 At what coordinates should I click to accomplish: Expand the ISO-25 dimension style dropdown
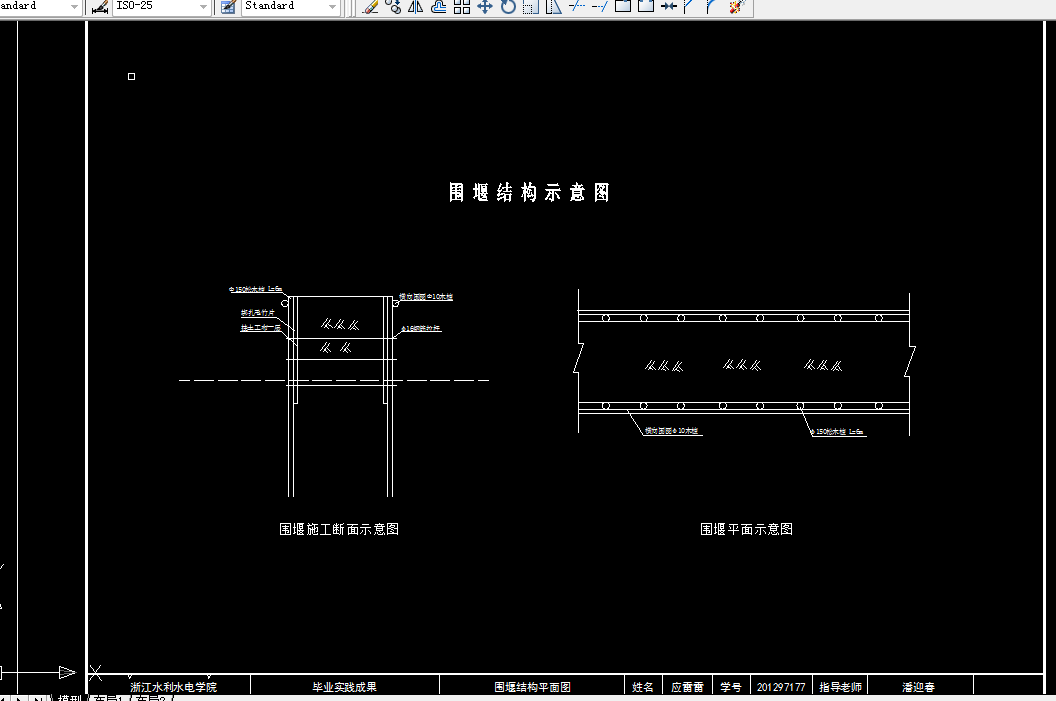[203, 7]
